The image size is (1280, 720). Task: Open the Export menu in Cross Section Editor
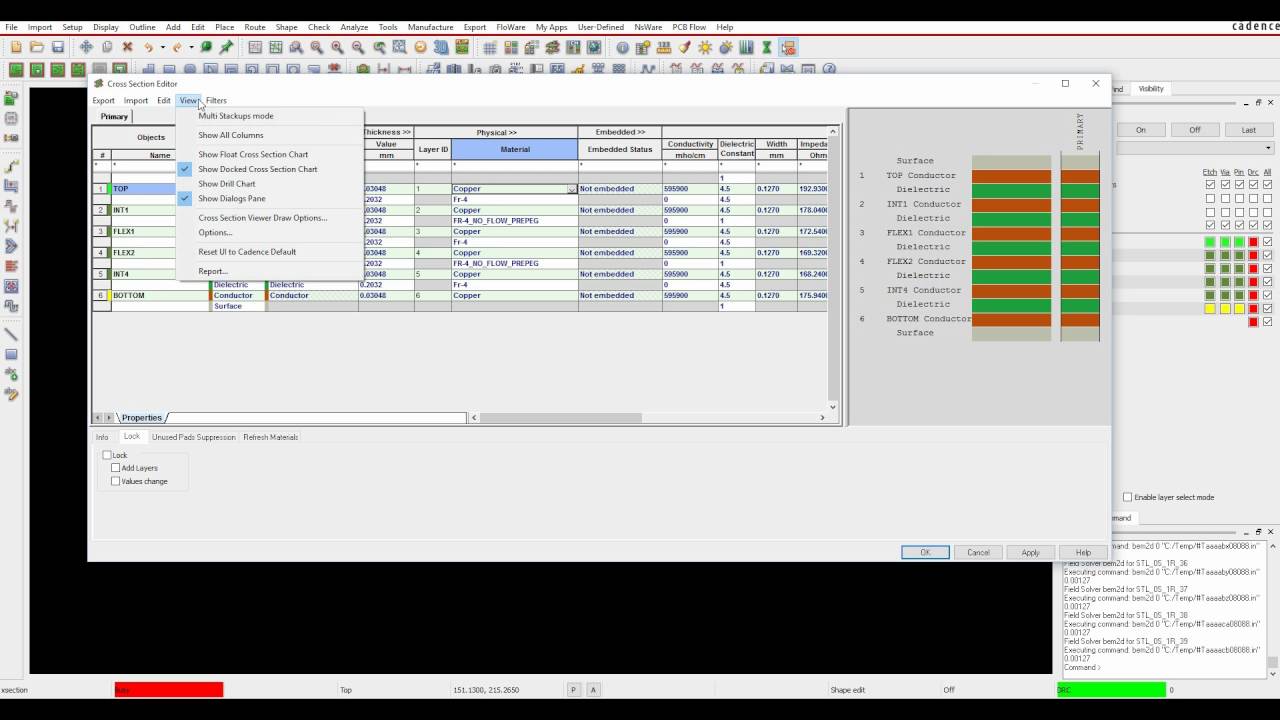coord(104,100)
